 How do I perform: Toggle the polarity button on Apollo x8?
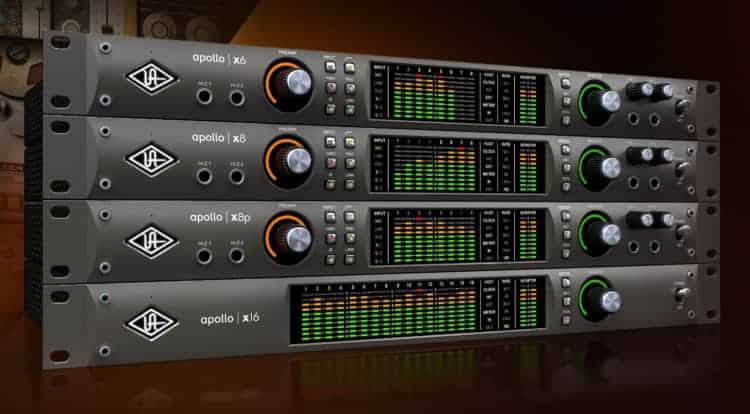(330, 184)
